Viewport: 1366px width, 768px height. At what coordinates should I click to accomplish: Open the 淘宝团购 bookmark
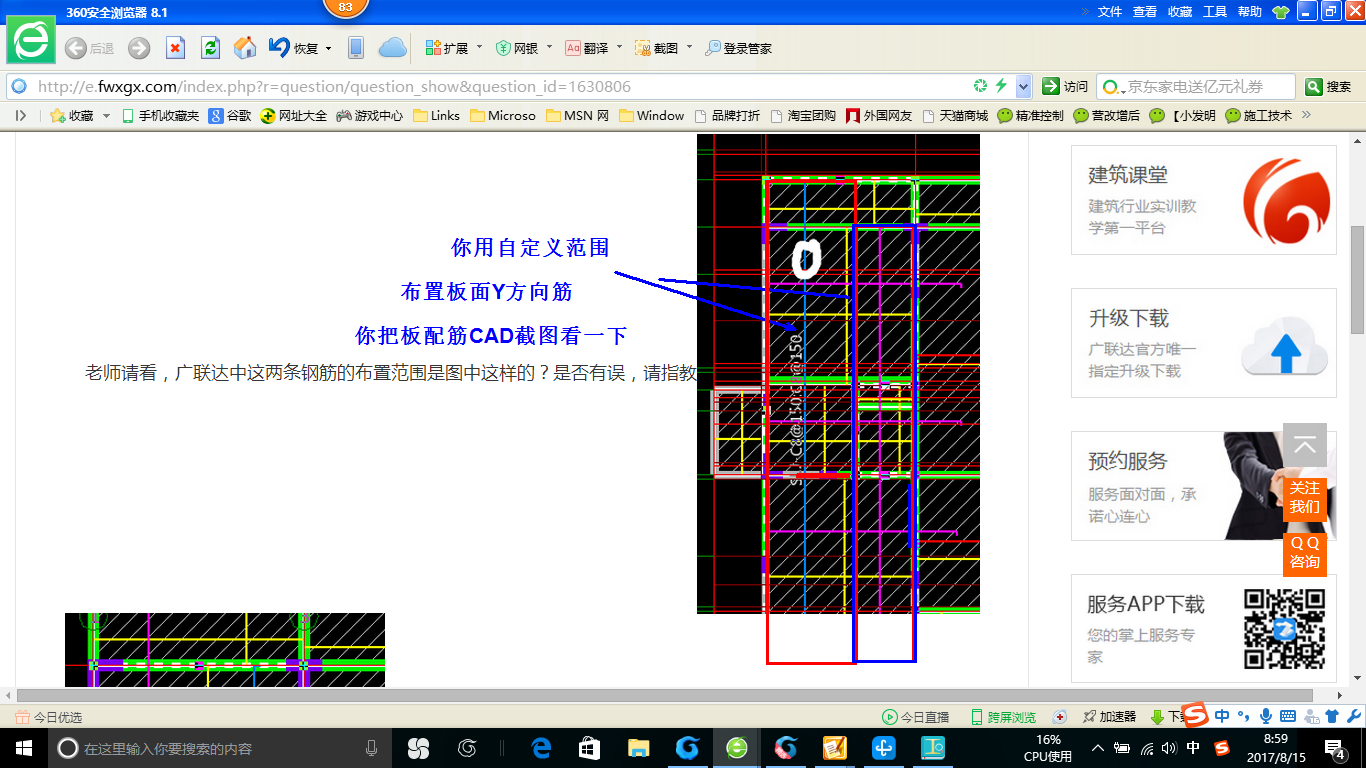(x=803, y=116)
